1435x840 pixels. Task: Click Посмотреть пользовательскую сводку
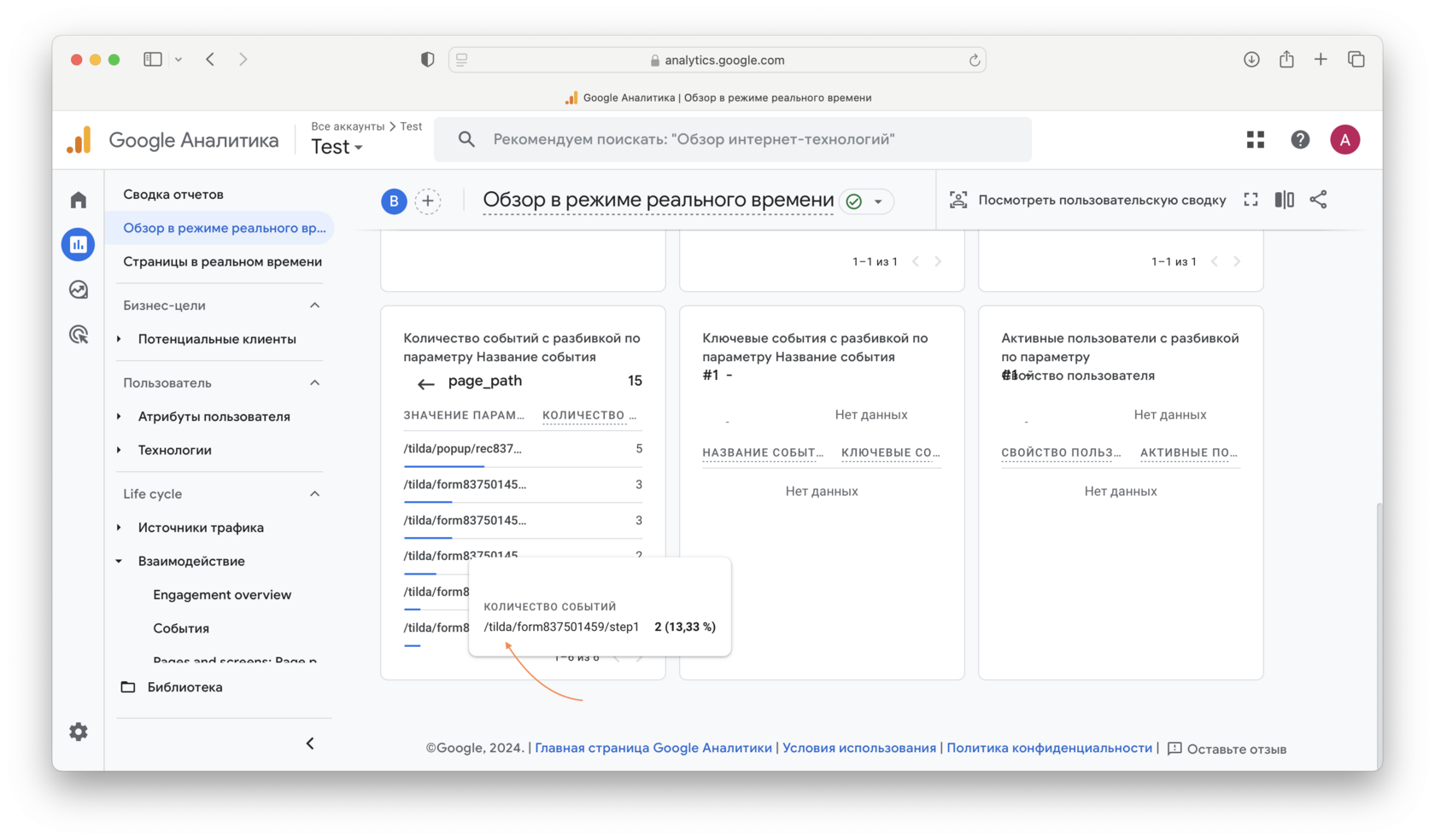click(1102, 200)
